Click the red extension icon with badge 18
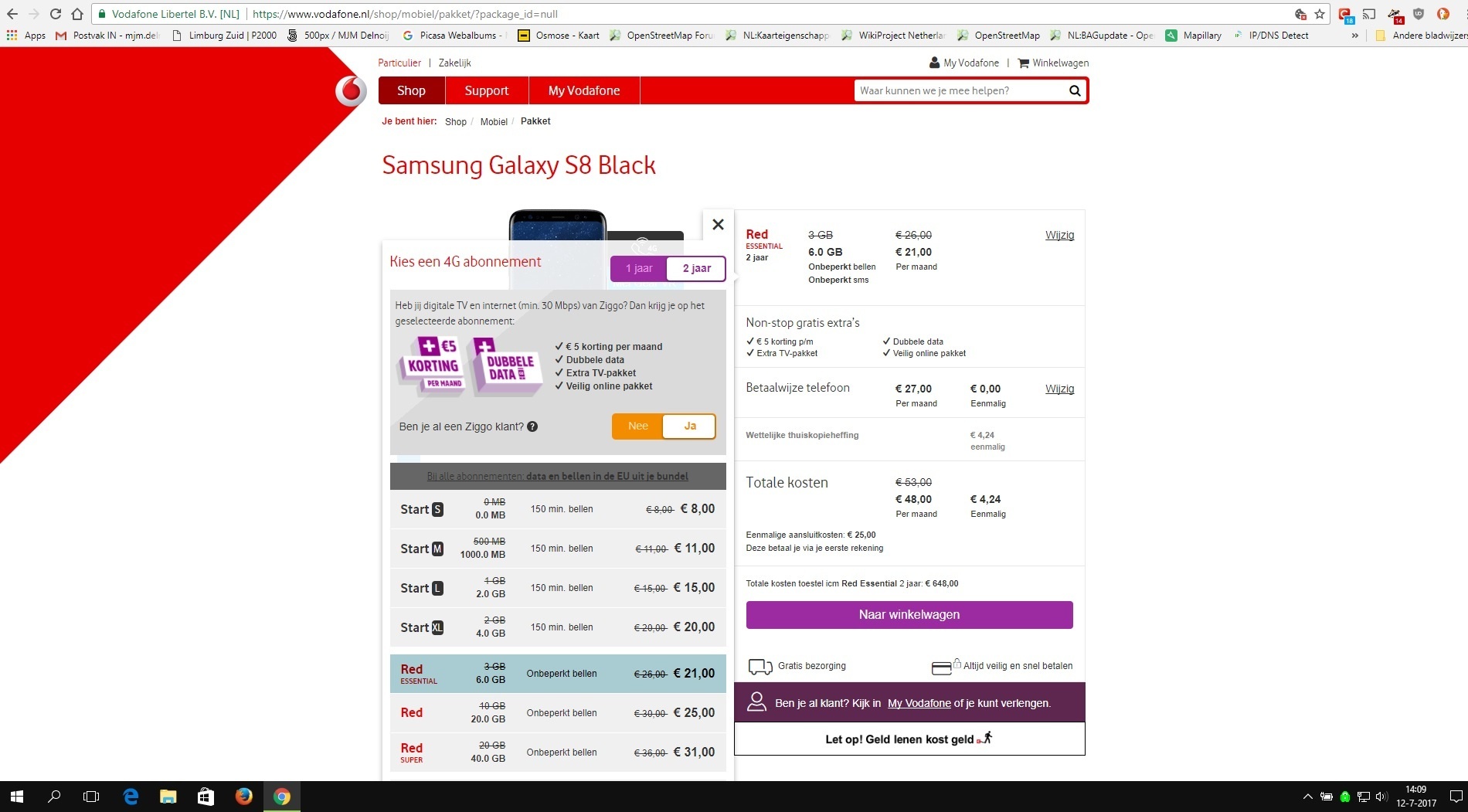 click(x=1345, y=15)
